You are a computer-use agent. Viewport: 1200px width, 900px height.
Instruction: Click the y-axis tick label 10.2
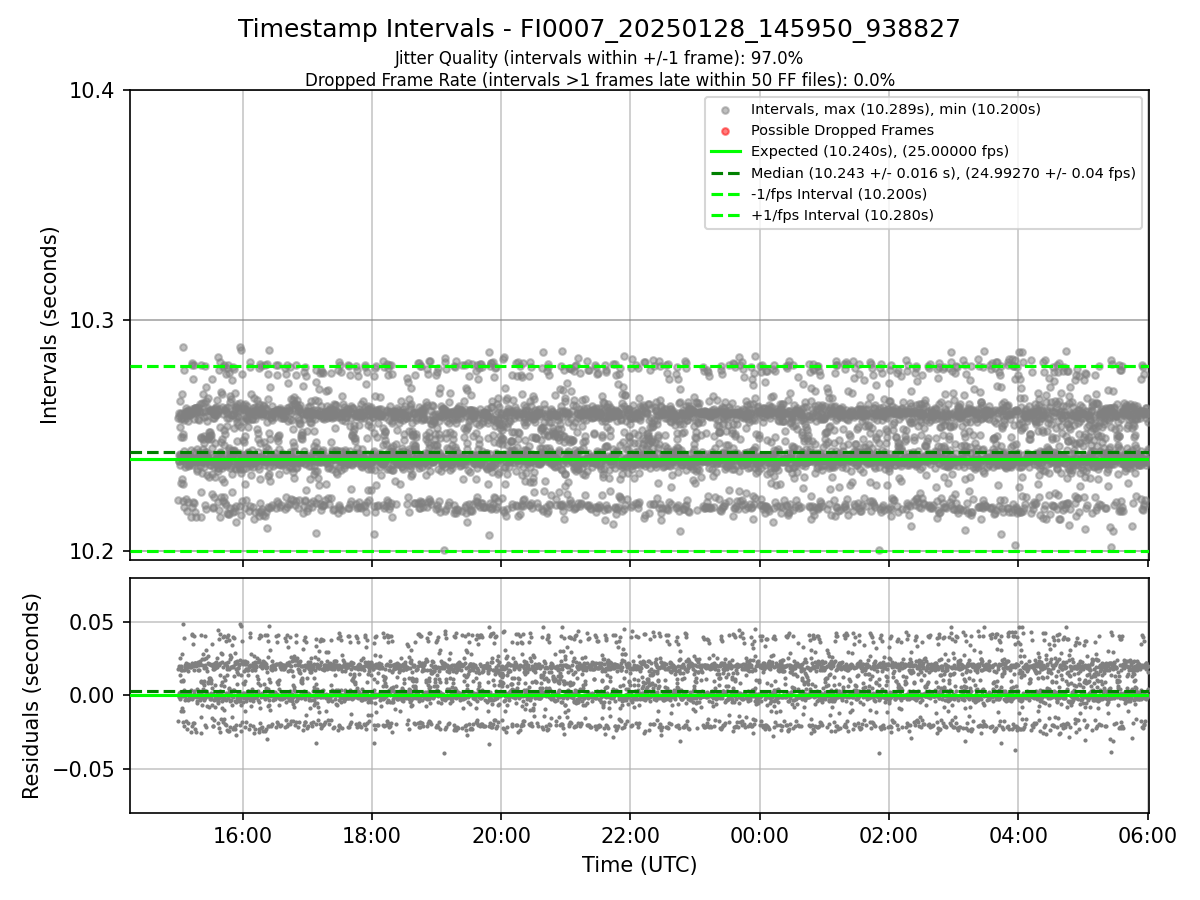click(x=94, y=552)
